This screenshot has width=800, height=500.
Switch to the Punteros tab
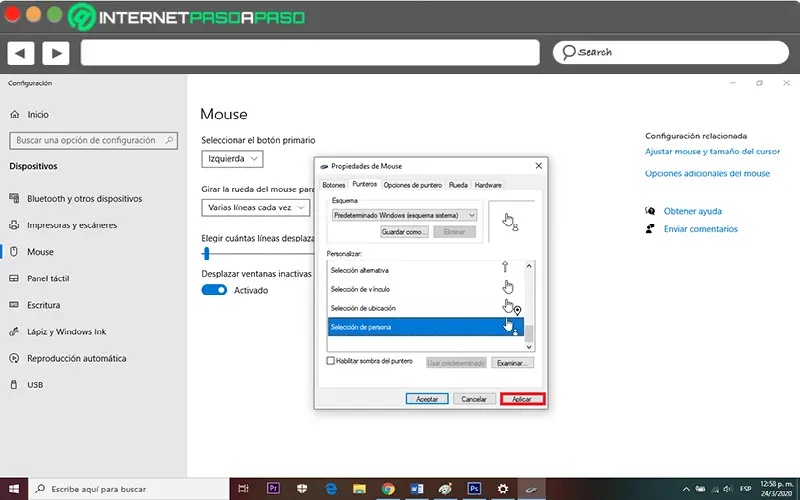coord(364,184)
